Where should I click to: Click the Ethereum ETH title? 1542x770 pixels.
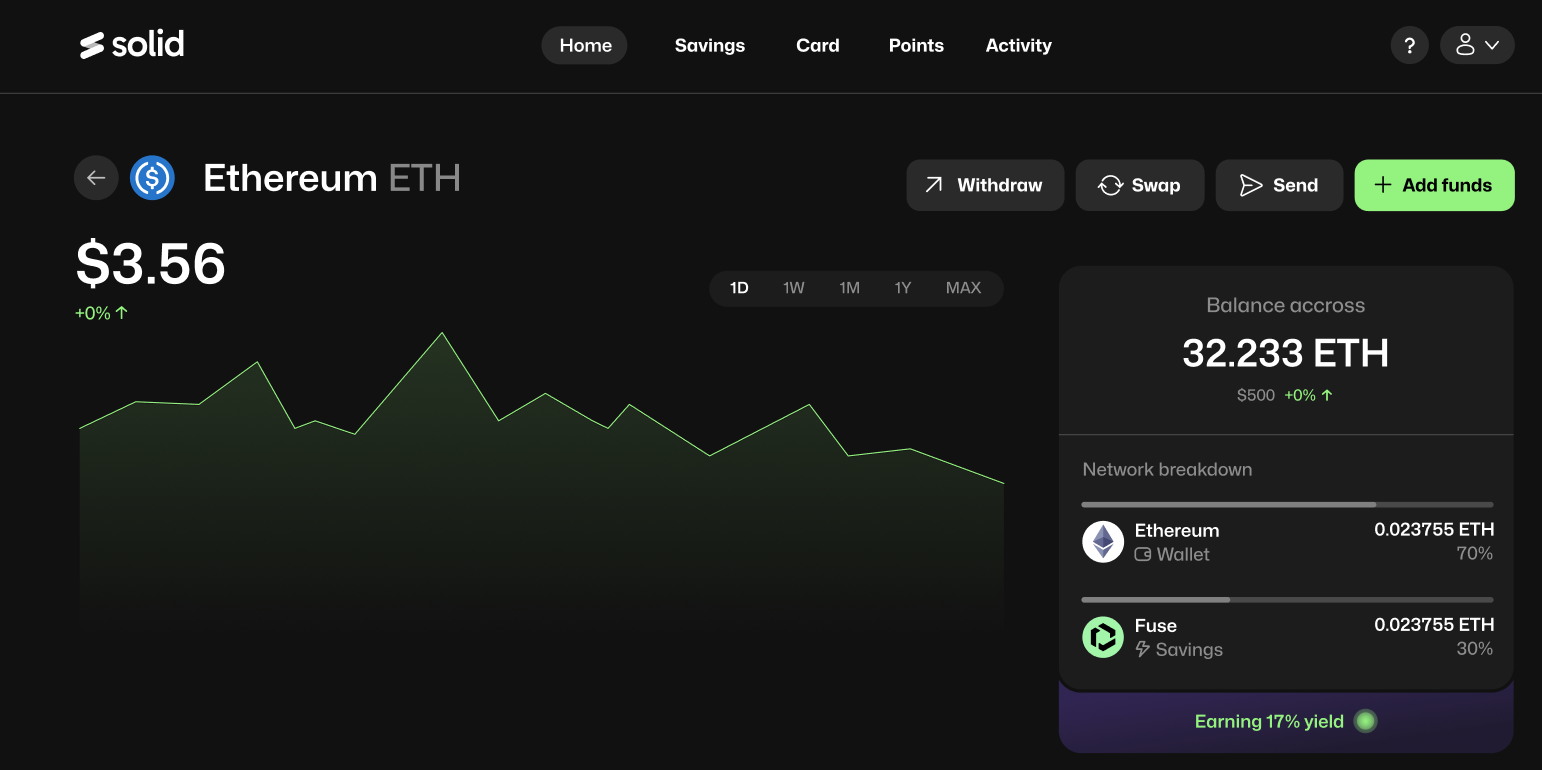[332, 178]
